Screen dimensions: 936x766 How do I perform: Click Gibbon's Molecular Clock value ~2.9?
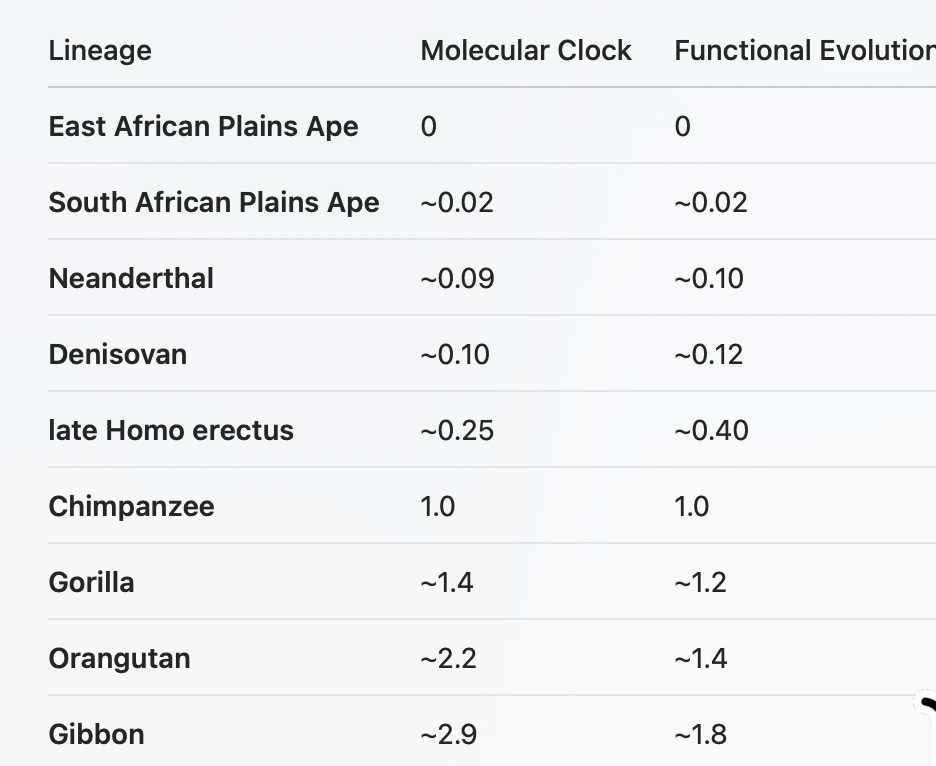[x=448, y=734]
